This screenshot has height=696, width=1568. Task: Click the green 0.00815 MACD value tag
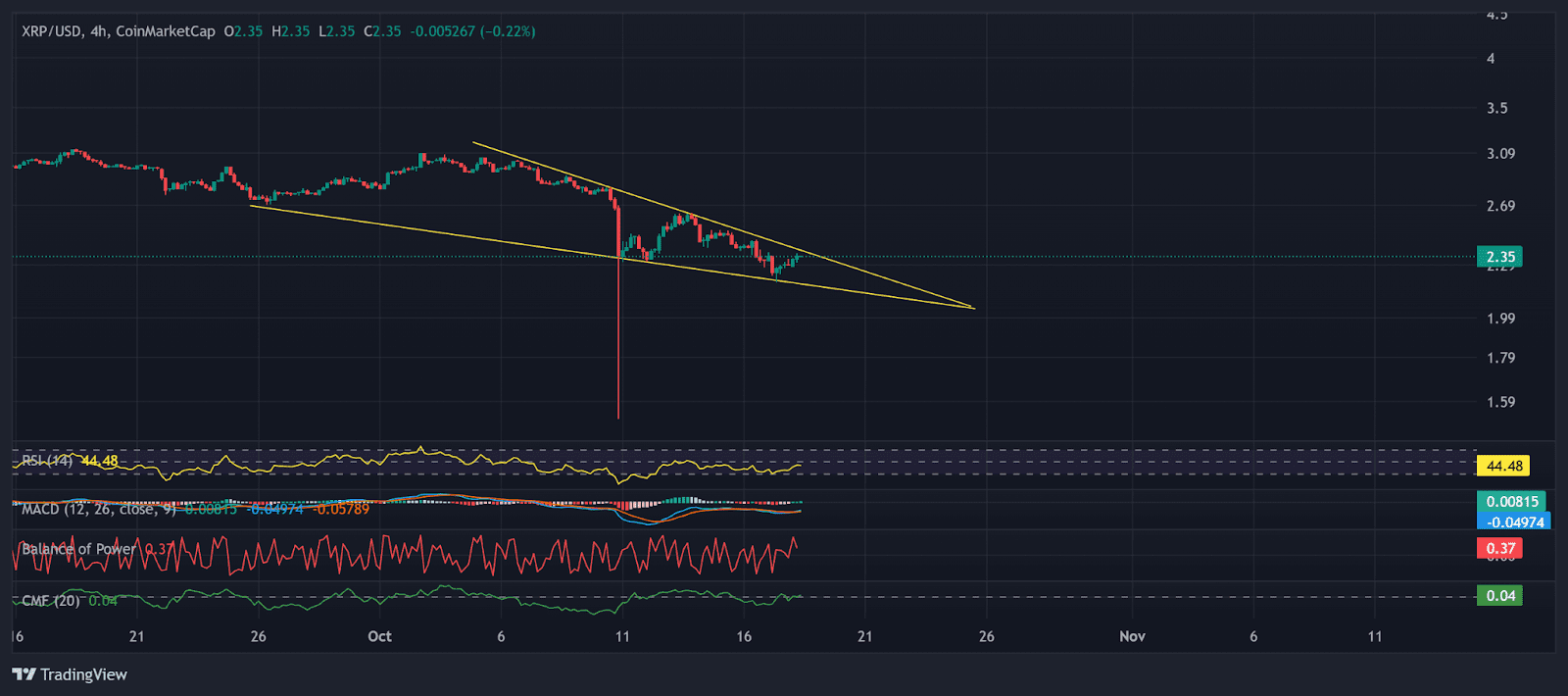pyautogui.click(x=1511, y=502)
